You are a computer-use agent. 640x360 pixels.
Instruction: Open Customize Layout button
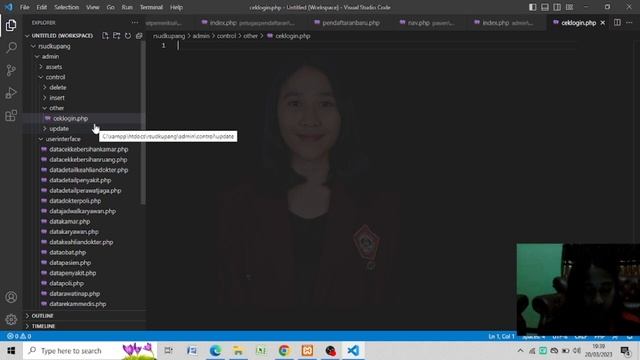569,7
